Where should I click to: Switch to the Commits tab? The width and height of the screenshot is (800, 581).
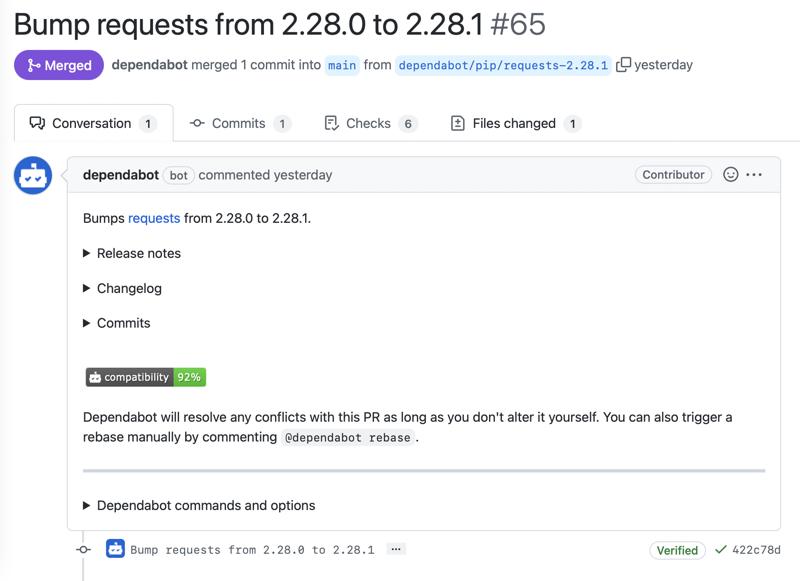[x=240, y=123]
